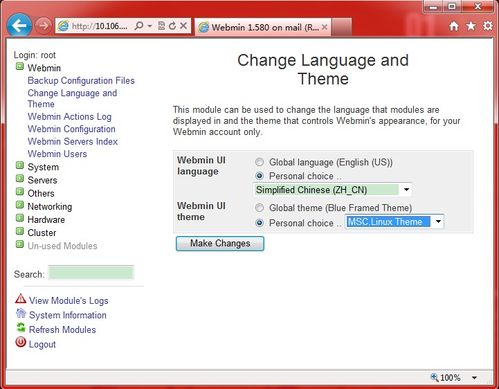Click the house icon for System Information
This screenshot has width=499, height=389.
pos(21,313)
